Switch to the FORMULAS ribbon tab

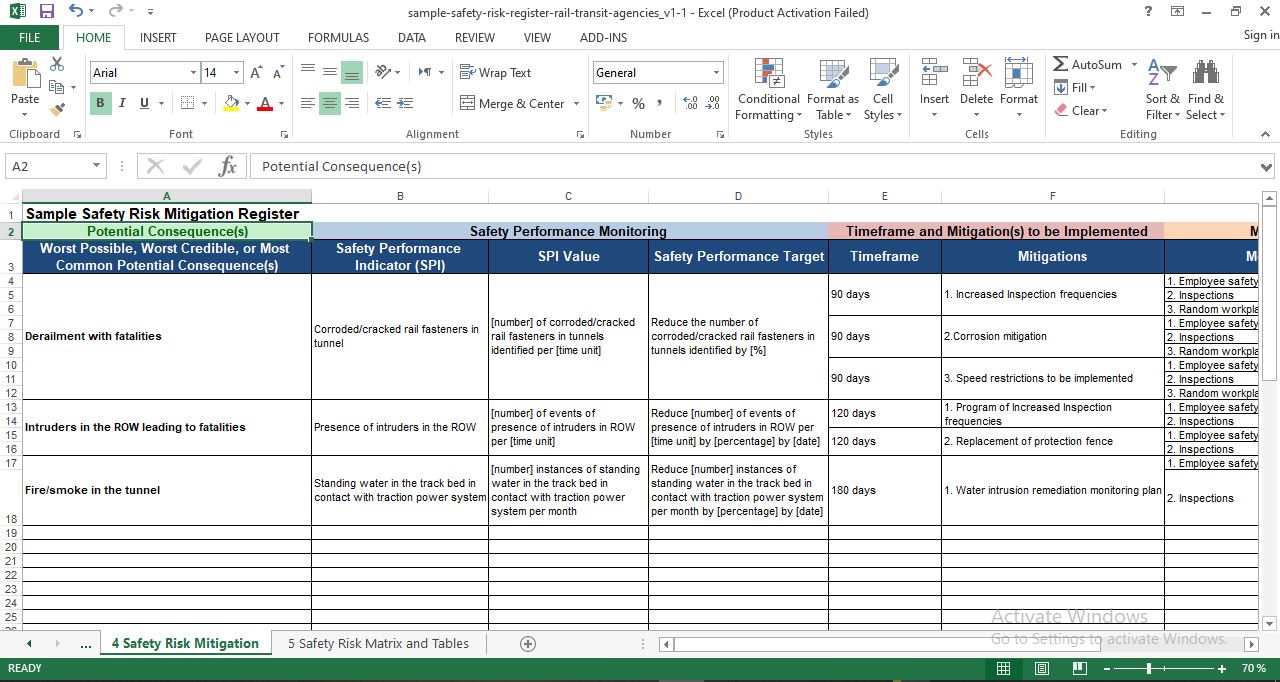tap(338, 37)
